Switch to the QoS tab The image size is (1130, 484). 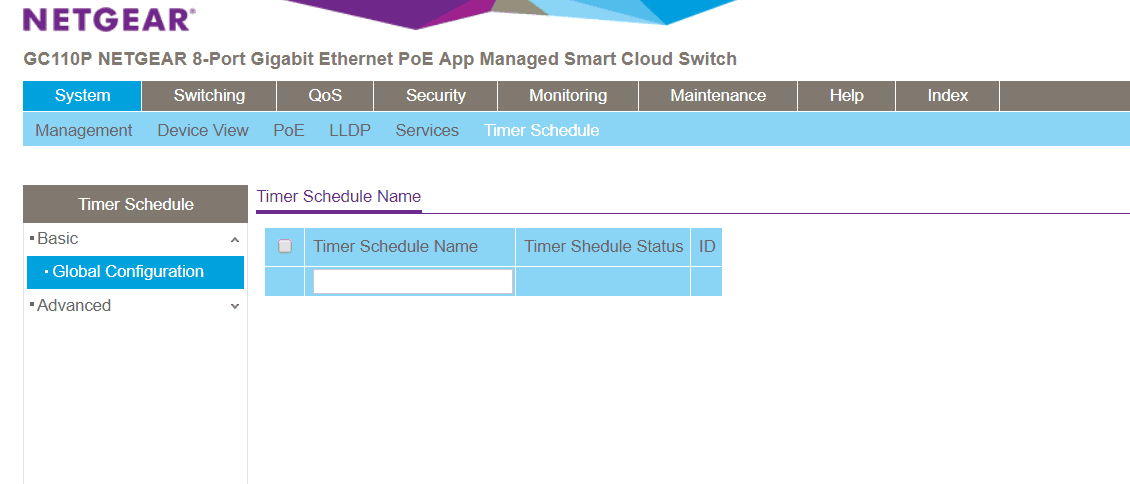point(325,96)
